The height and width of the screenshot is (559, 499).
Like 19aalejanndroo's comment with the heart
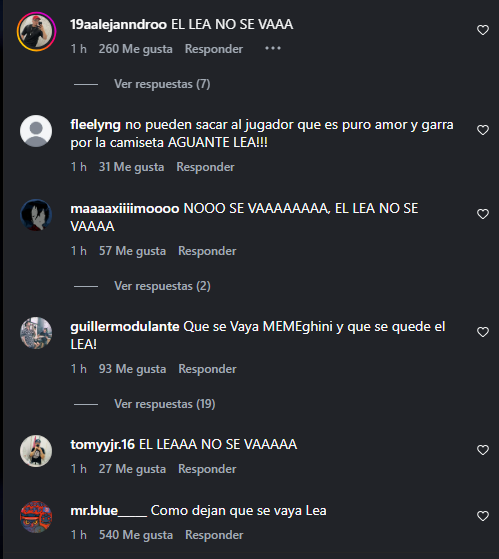tap(483, 30)
